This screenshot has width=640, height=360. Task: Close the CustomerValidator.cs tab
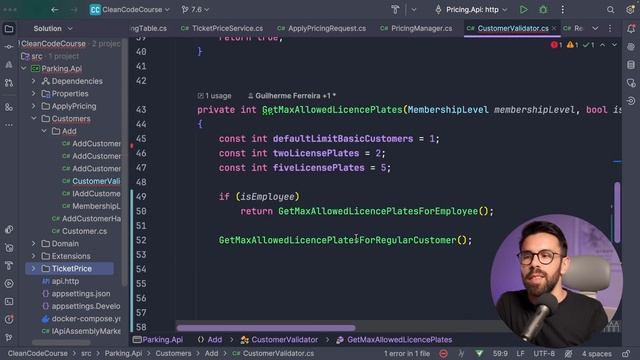(x=553, y=29)
